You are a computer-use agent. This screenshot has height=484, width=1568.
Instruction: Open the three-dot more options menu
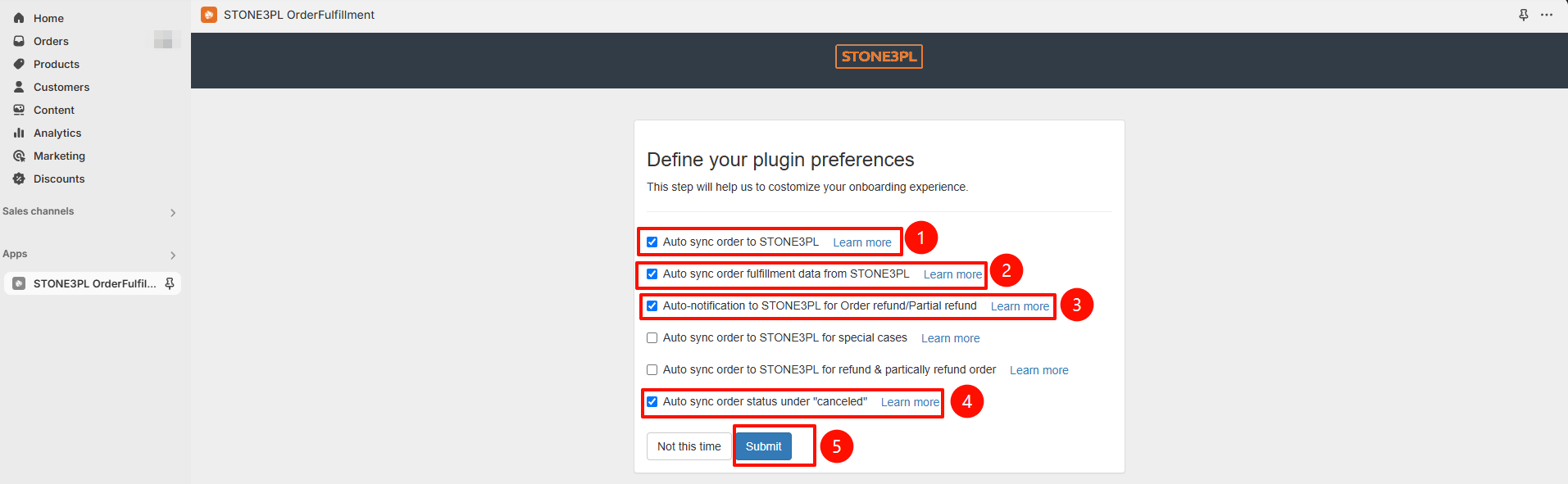[x=1547, y=15]
